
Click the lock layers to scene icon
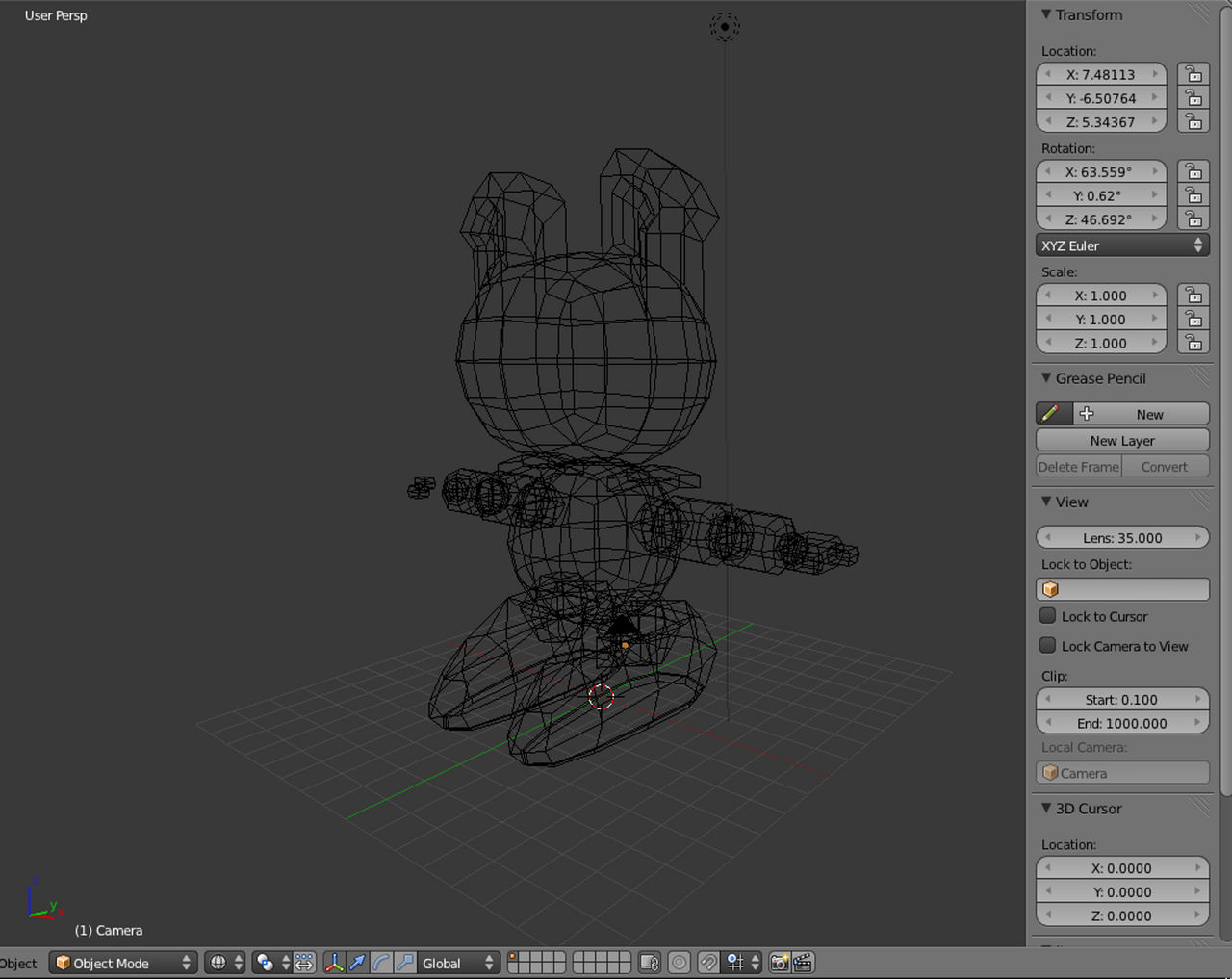coord(650,963)
